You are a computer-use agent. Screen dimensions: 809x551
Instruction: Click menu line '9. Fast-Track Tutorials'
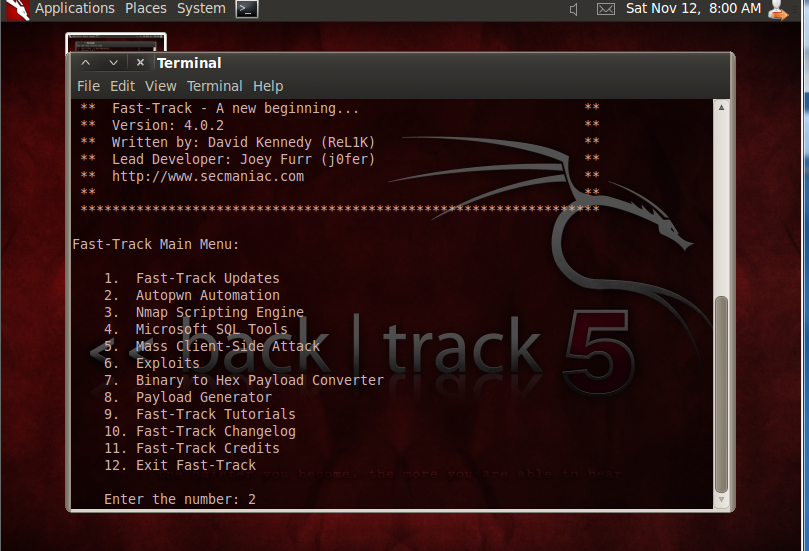pyautogui.click(x=200, y=415)
